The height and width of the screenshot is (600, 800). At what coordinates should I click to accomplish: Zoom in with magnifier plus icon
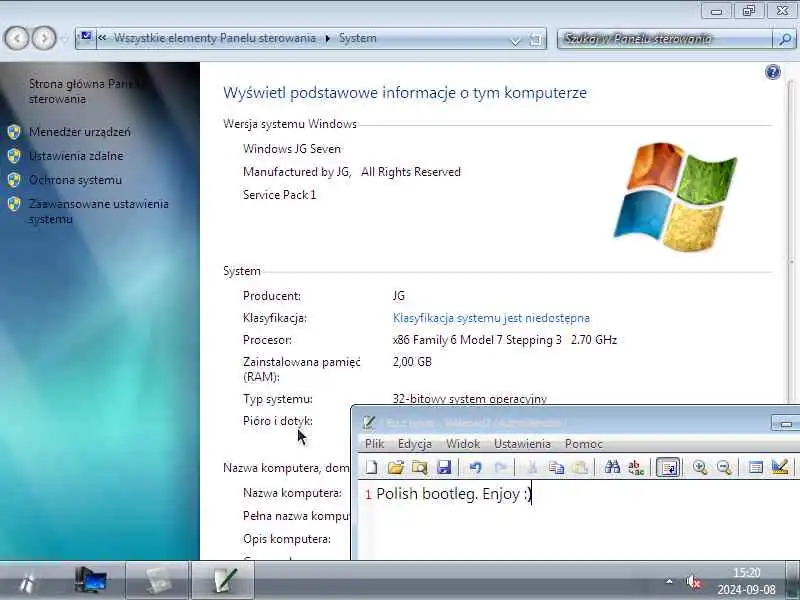tap(699, 467)
